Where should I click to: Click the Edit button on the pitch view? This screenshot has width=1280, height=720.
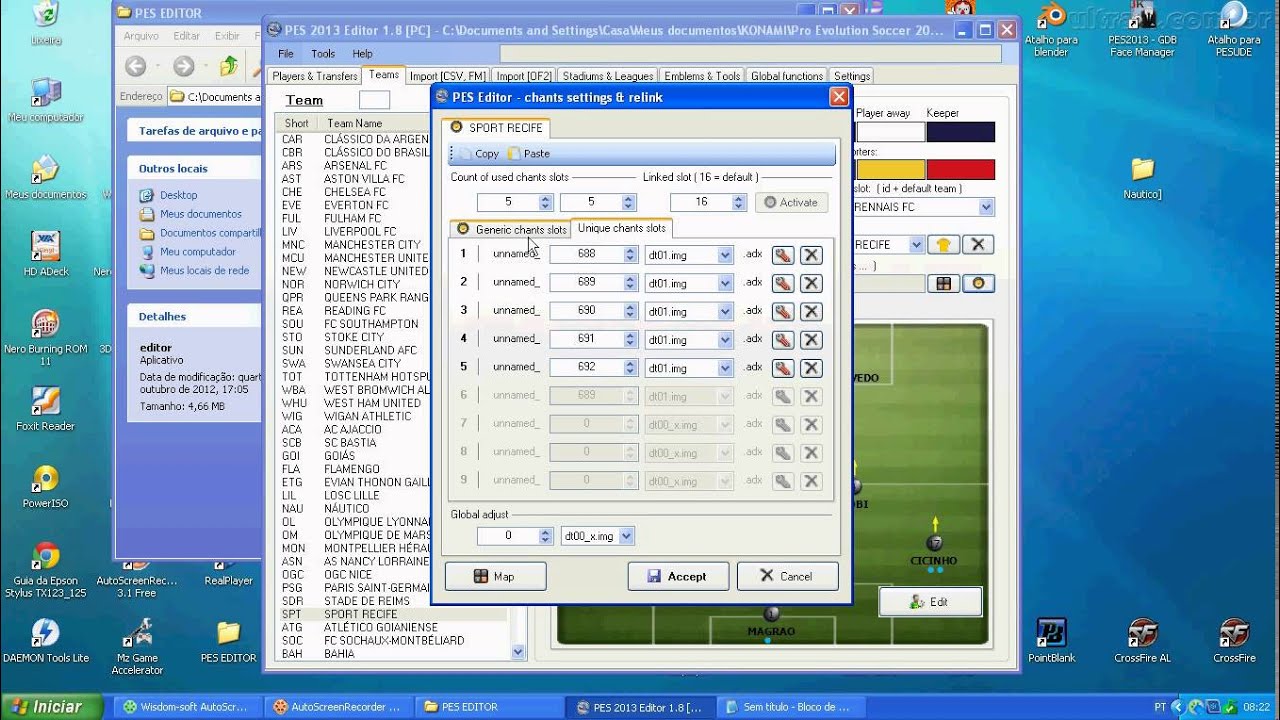tap(930, 602)
